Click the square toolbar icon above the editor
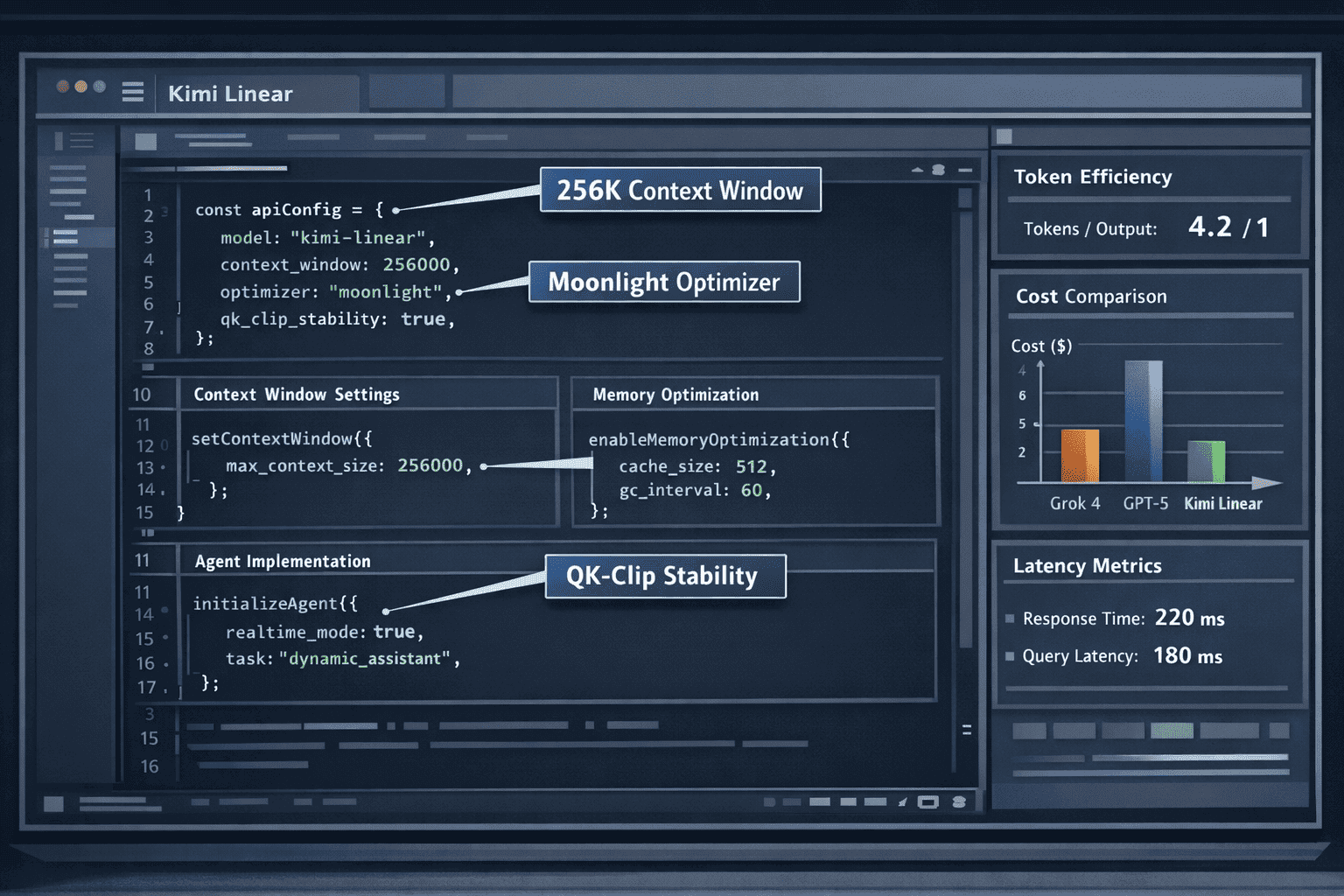Screen dimensions: 1344x896 pos(145,141)
